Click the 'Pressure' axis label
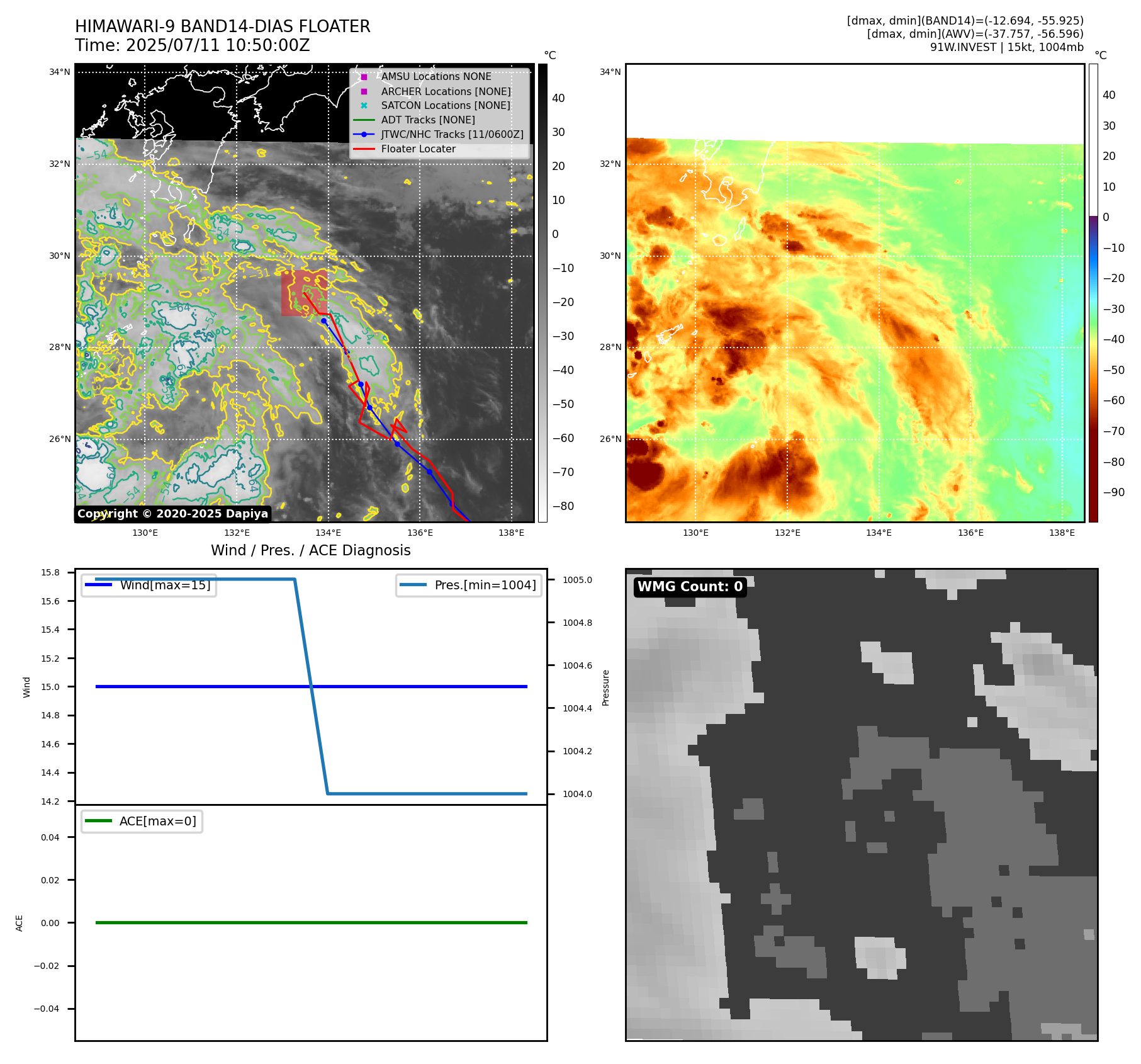The height and width of the screenshot is (1064, 1141). coord(606,688)
